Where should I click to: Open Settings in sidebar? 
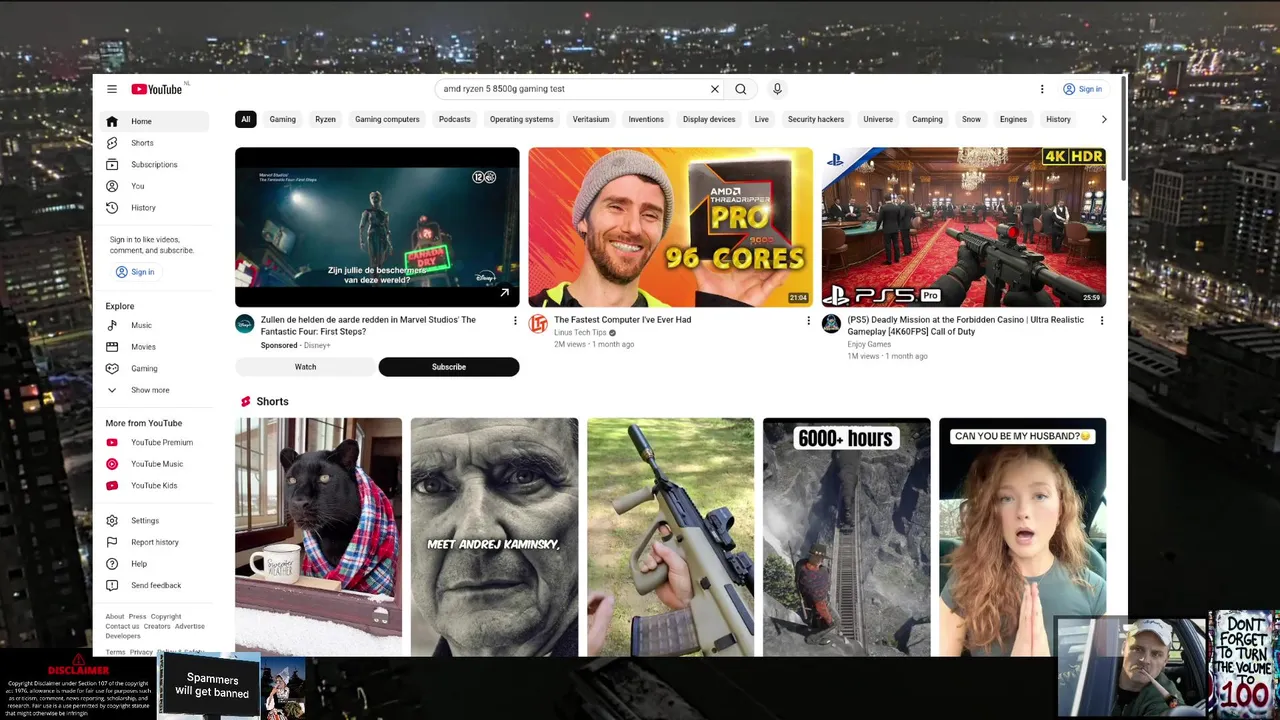(154, 521)
